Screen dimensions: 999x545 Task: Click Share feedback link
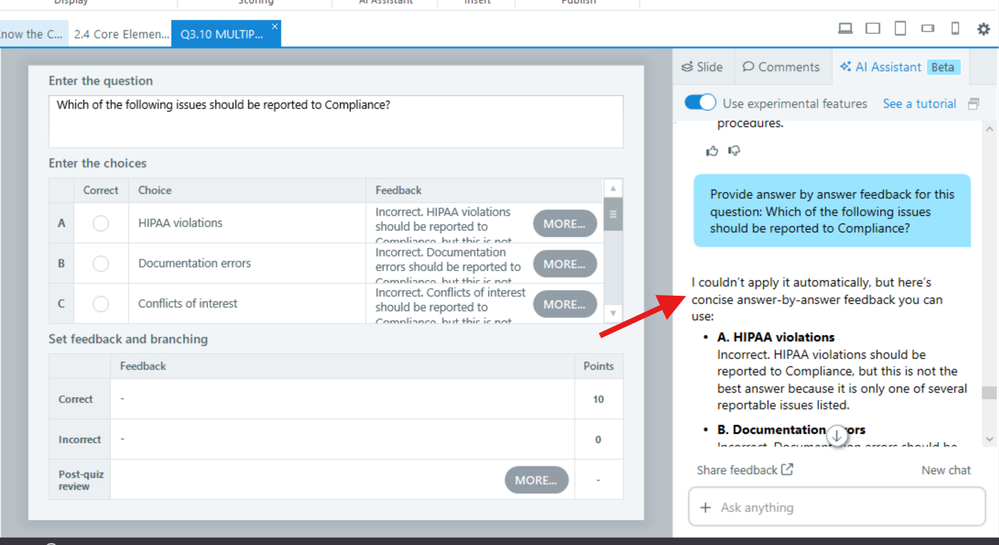pos(745,470)
